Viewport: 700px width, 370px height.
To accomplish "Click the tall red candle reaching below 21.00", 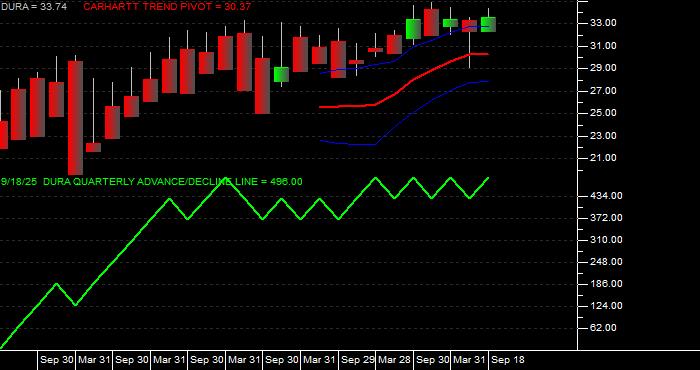I will tap(75, 118).
